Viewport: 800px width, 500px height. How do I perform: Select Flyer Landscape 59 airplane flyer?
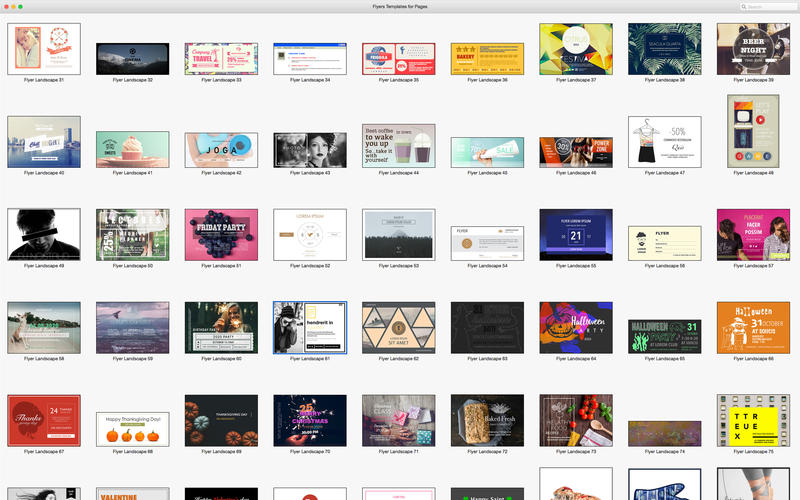pos(133,328)
